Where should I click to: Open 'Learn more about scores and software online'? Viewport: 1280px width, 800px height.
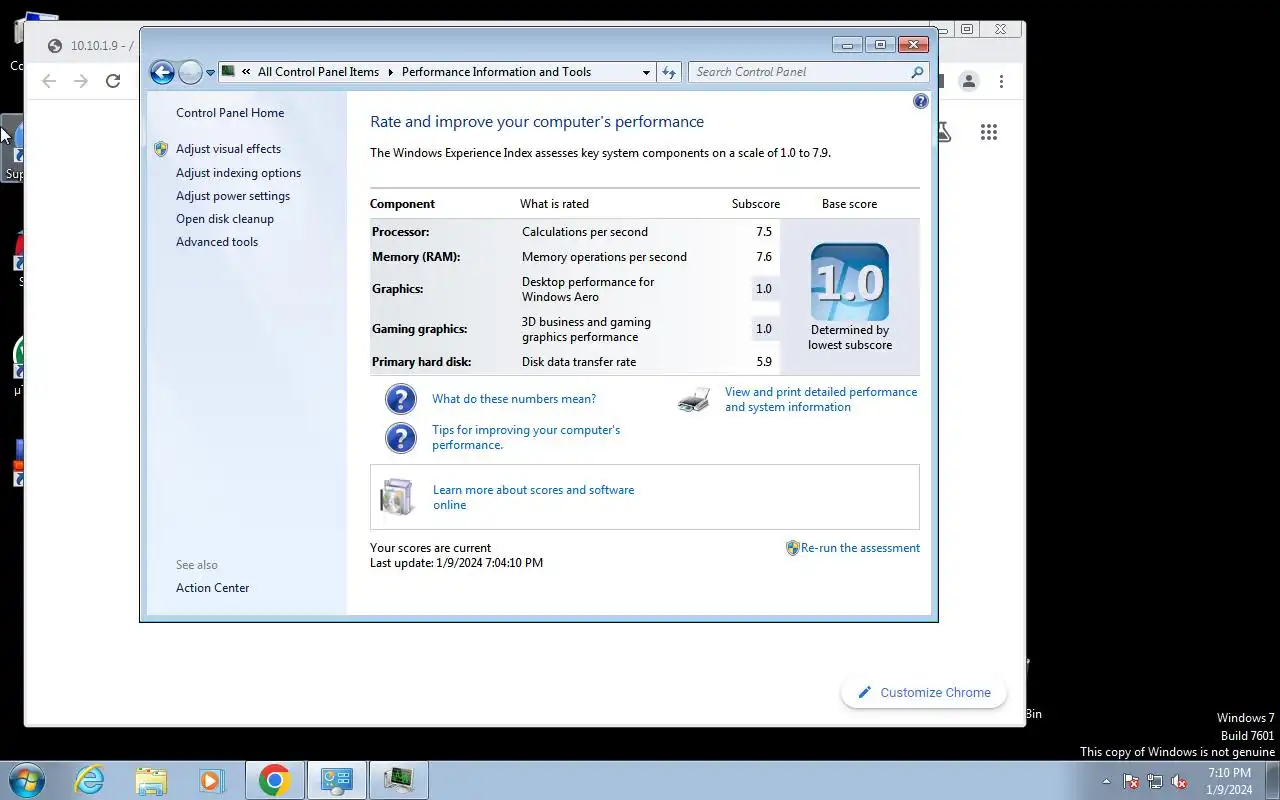tap(533, 497)
